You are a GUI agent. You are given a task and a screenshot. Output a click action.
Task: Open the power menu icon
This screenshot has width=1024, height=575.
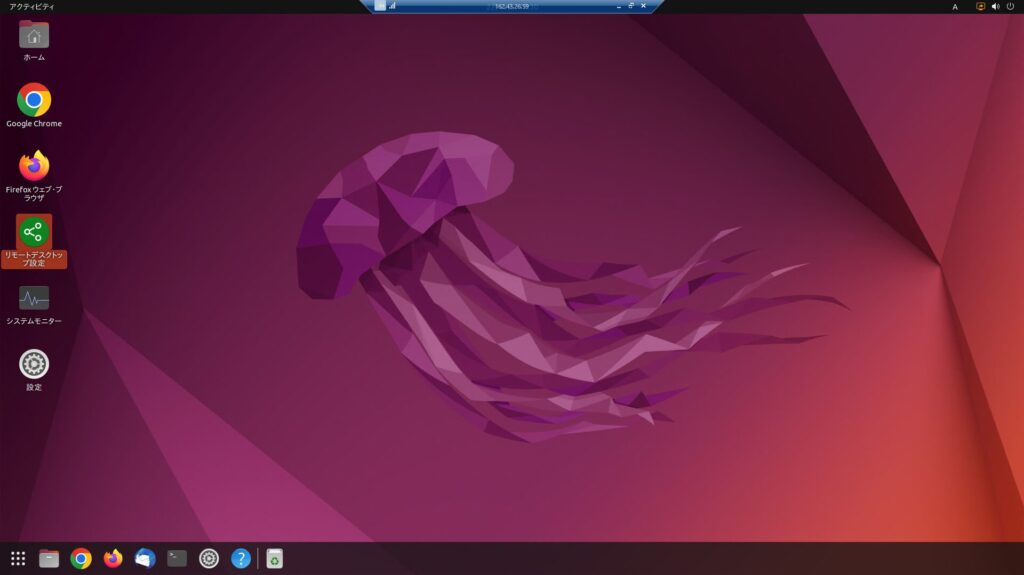click(x=1010, y=7)
